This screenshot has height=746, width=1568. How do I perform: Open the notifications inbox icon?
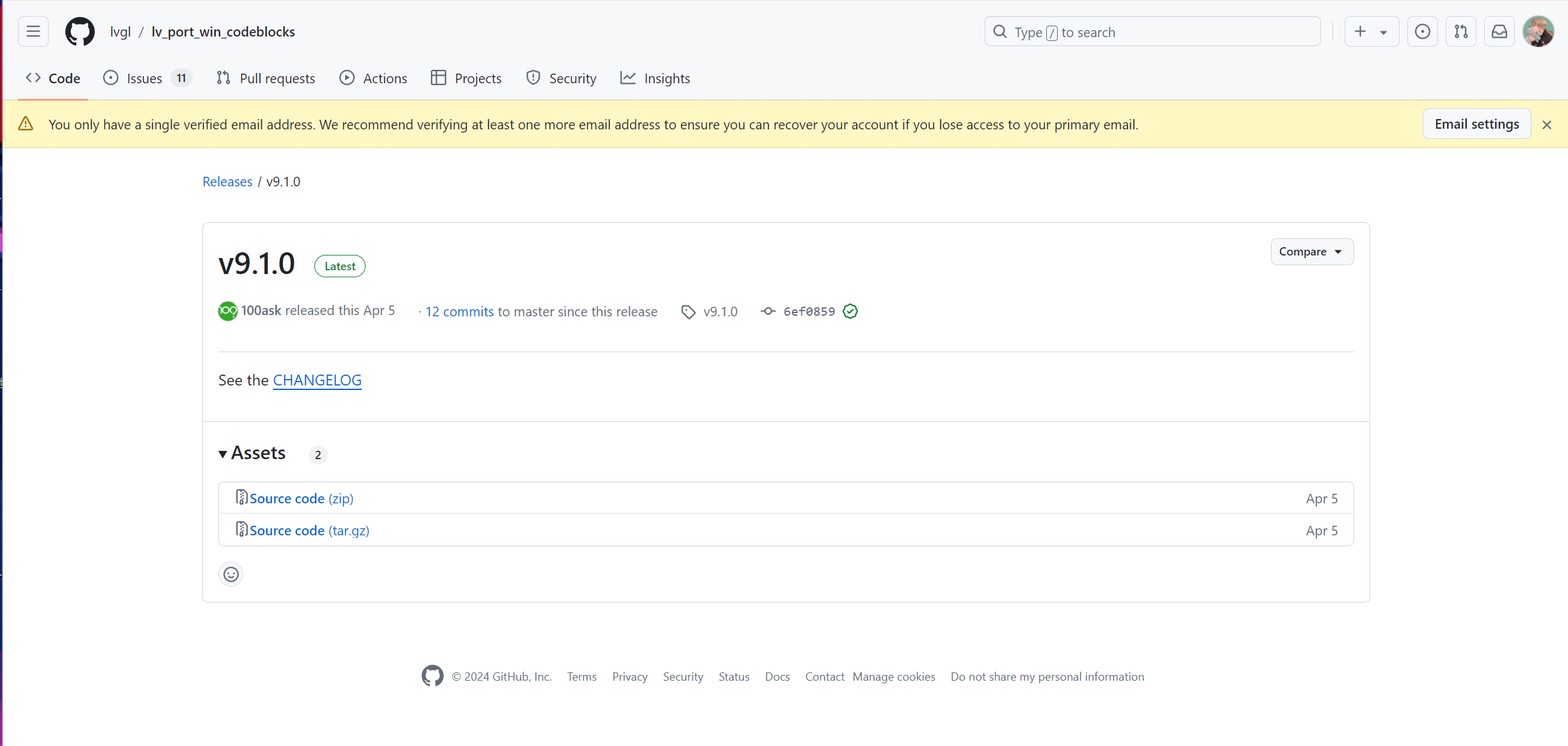click(x=1499, y=31)
